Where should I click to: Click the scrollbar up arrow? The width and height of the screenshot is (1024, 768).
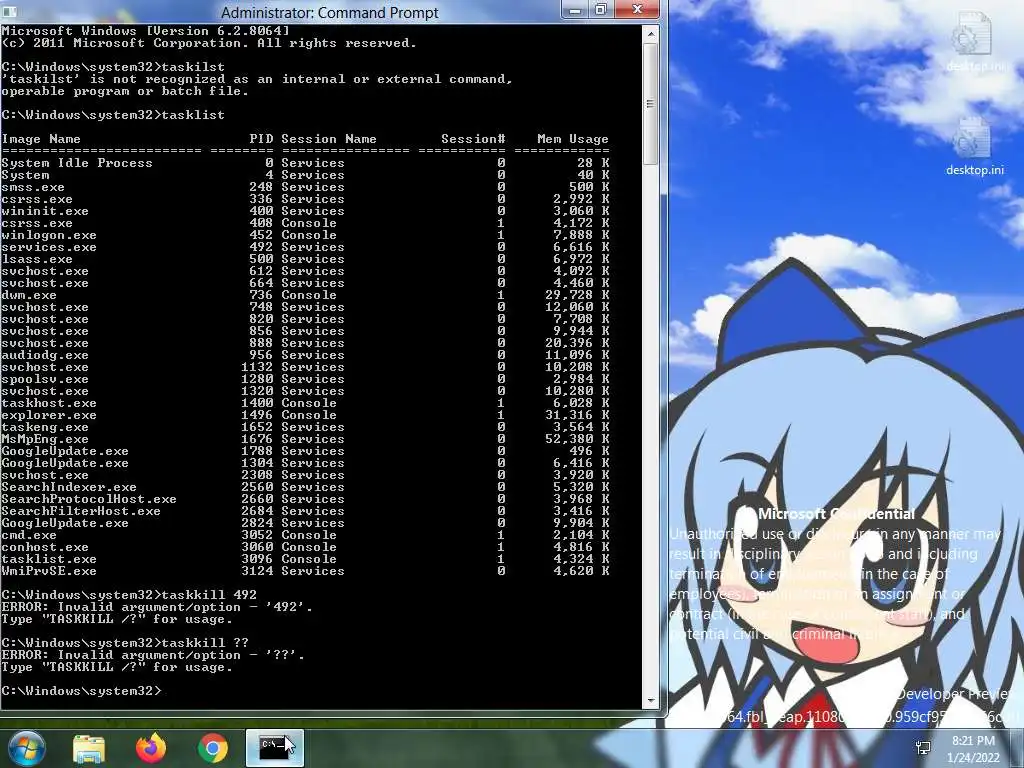pyautogui.click(x=650, y=33)
